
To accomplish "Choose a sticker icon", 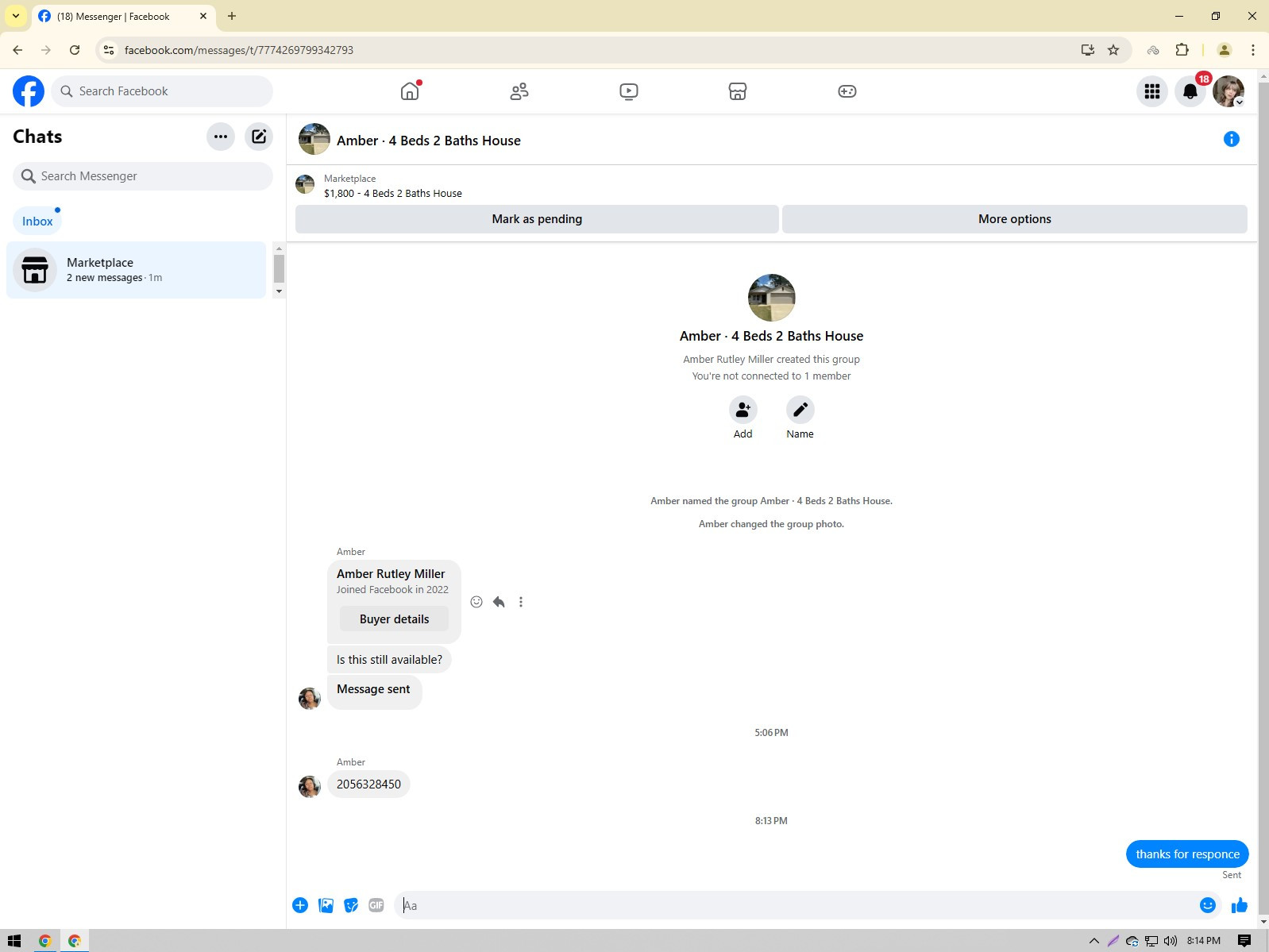I will point(351,905).
